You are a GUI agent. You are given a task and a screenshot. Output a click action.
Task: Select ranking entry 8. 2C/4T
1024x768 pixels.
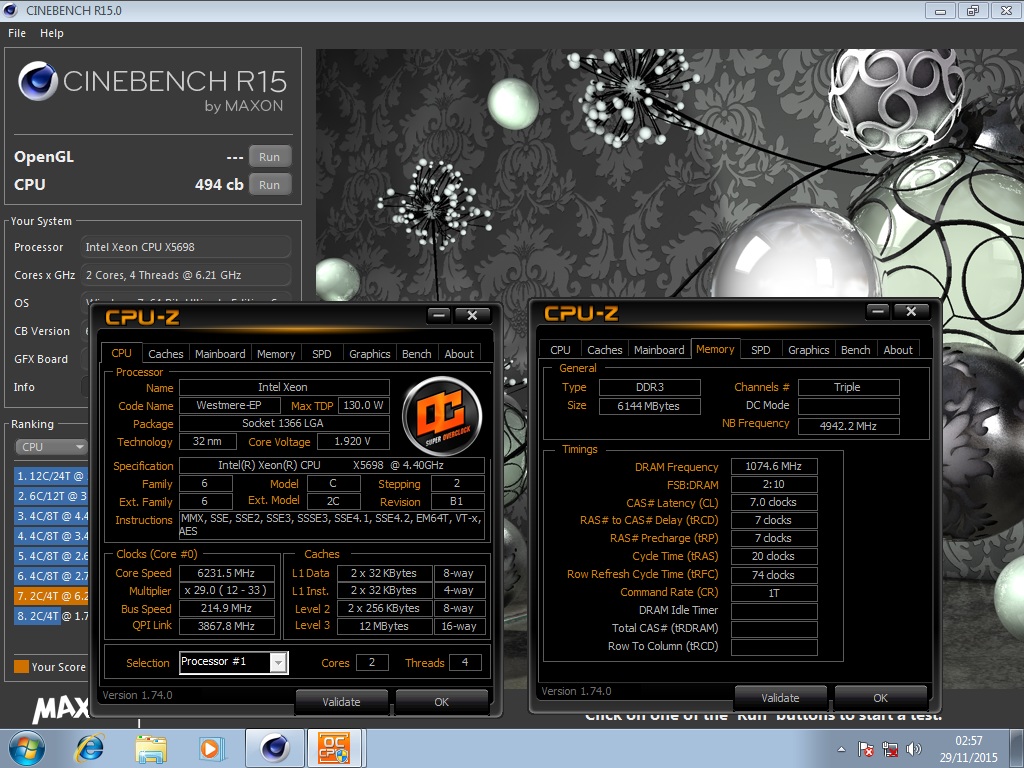click(x=51, y=616)
